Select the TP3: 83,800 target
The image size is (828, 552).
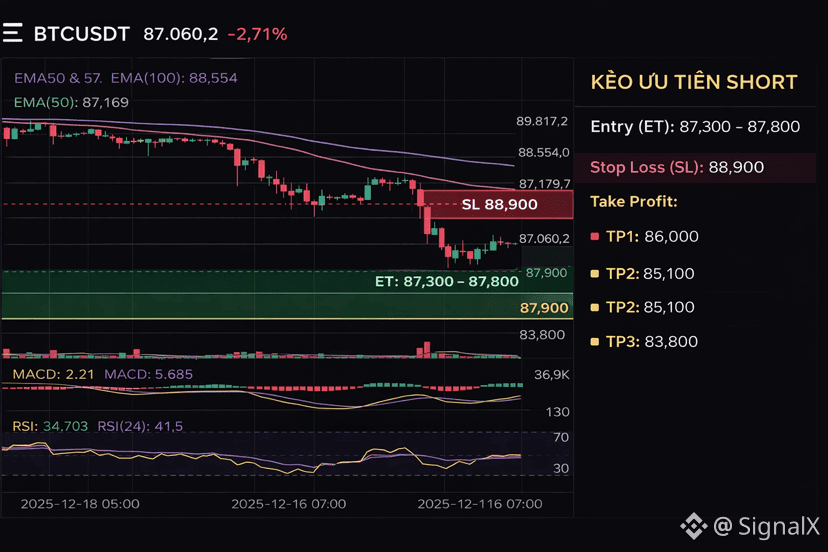[x=652, y=342]
